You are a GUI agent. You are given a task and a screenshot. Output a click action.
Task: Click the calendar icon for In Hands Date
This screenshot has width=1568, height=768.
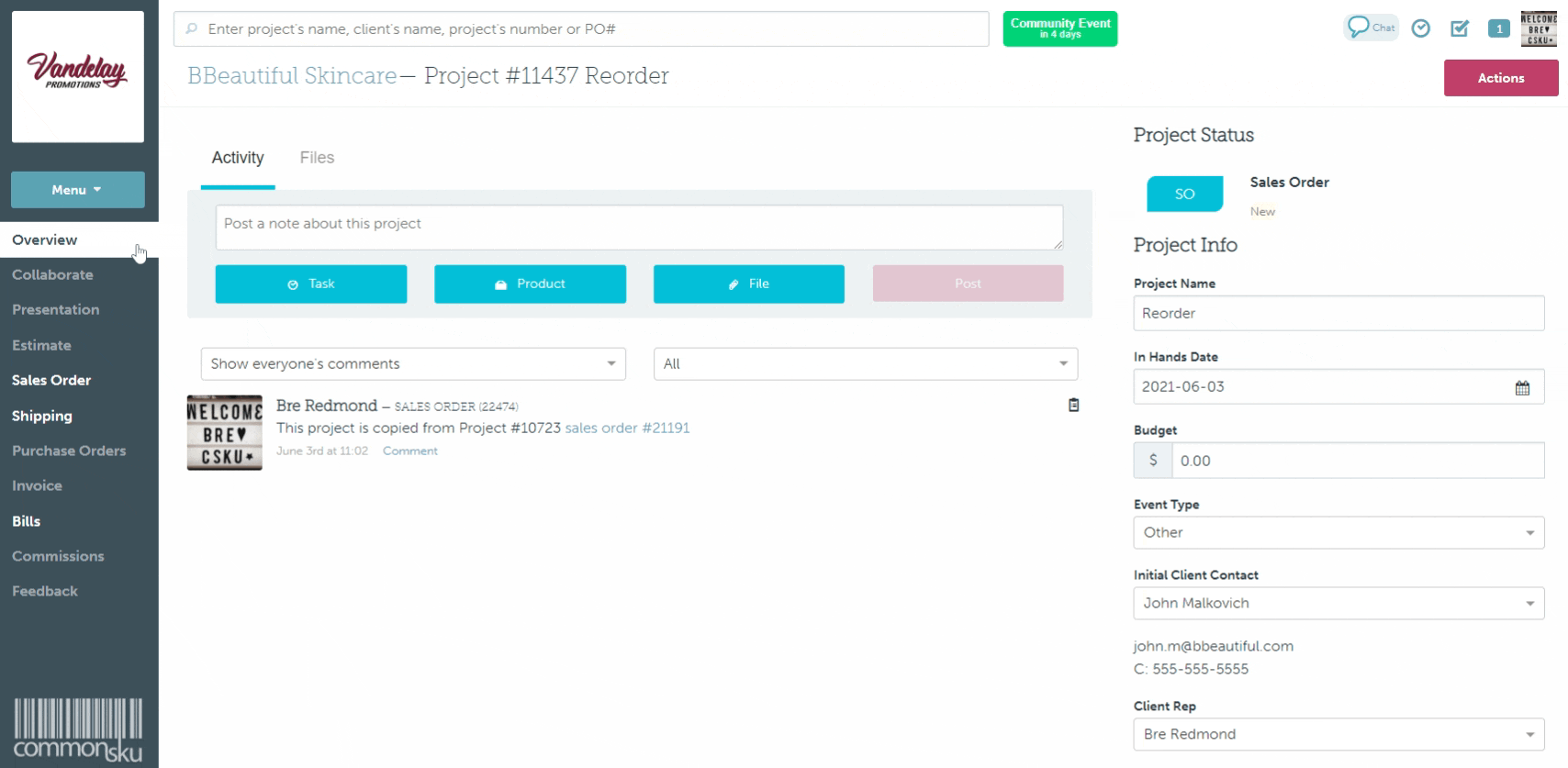(x=1522, y=388)
